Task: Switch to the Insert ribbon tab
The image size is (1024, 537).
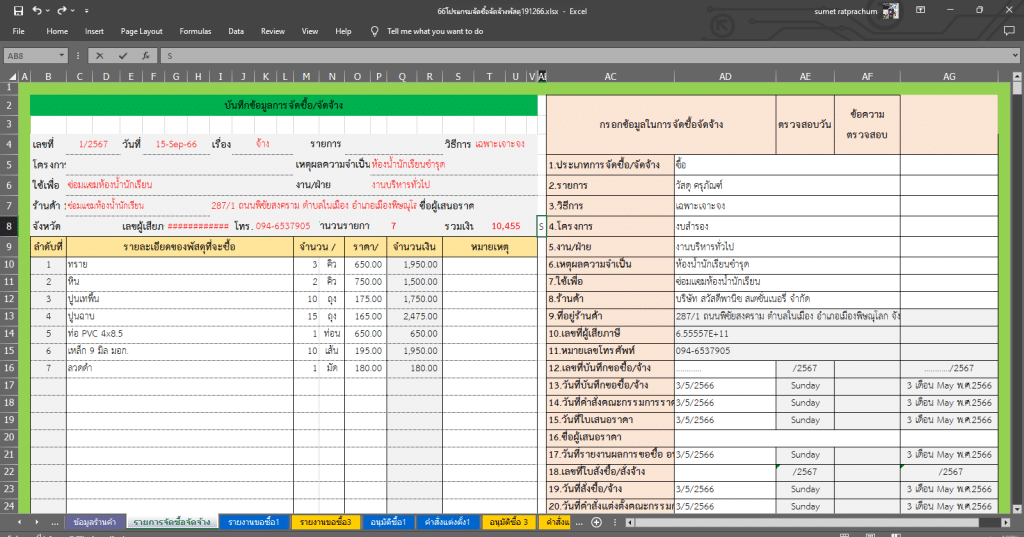Action: 94,31
